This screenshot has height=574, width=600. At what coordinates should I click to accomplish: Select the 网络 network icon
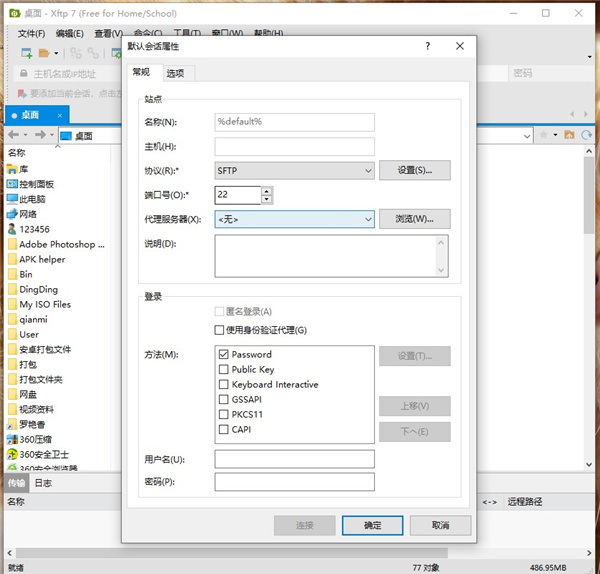coord(12,214)
